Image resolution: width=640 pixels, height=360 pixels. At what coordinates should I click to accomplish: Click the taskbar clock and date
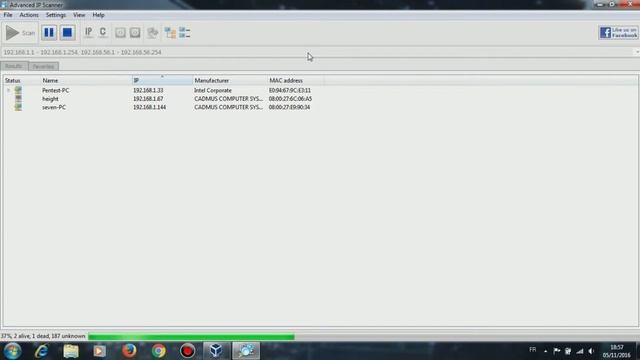(x=616, y=351)
